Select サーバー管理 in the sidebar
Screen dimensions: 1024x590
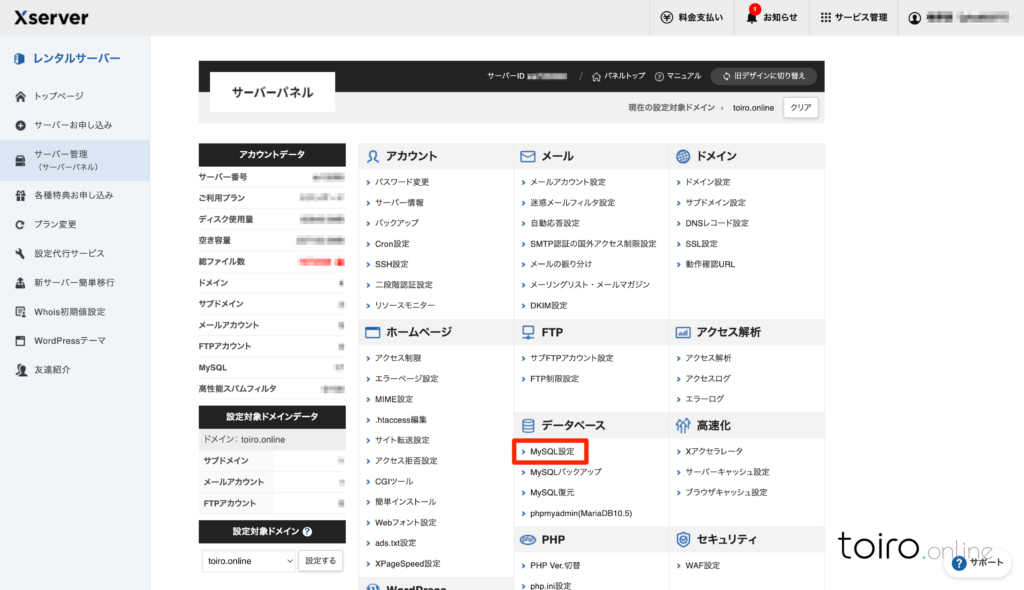tap(75, 160)
